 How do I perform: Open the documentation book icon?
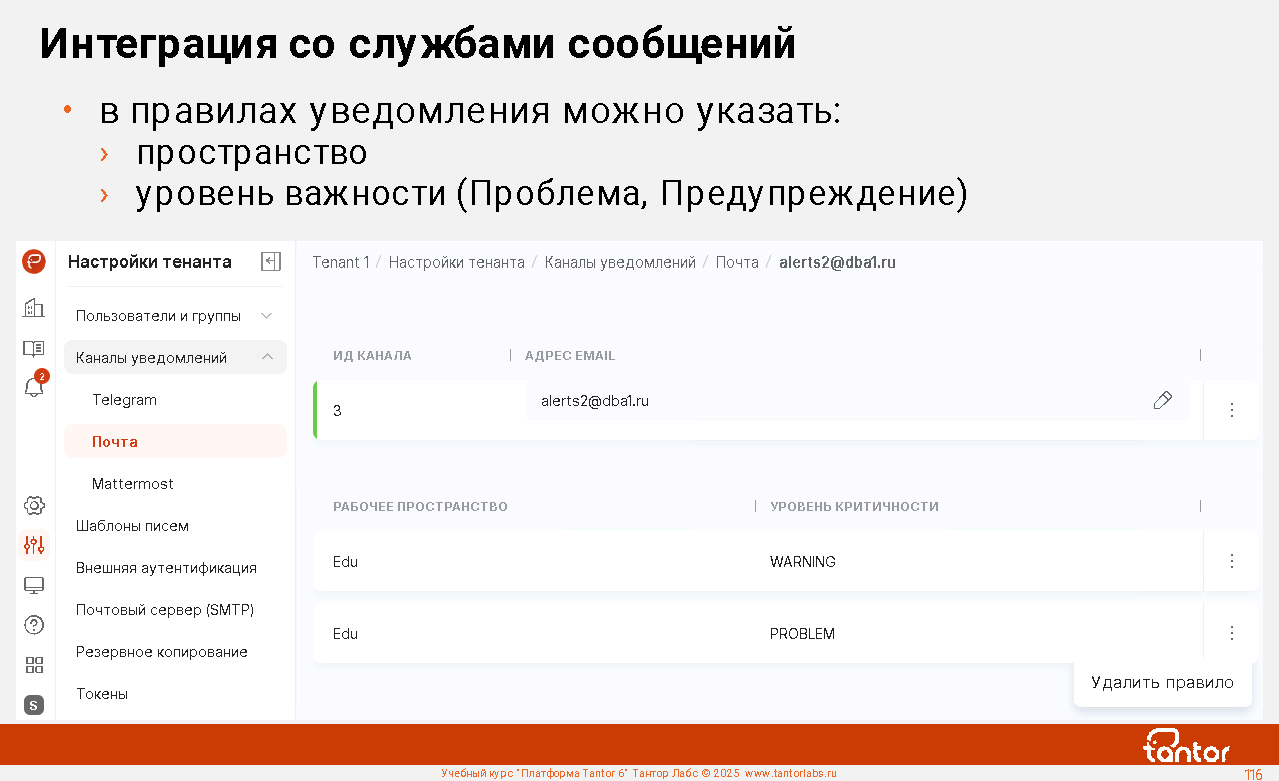coord(34,349)
